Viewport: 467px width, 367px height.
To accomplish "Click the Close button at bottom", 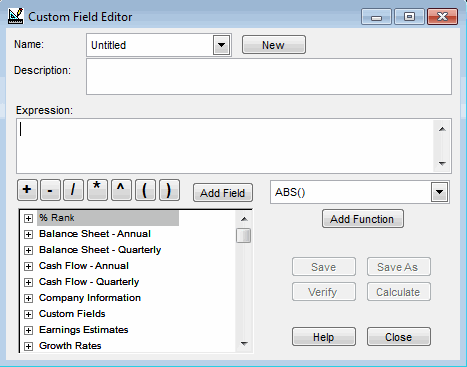I will pos(399,337).
